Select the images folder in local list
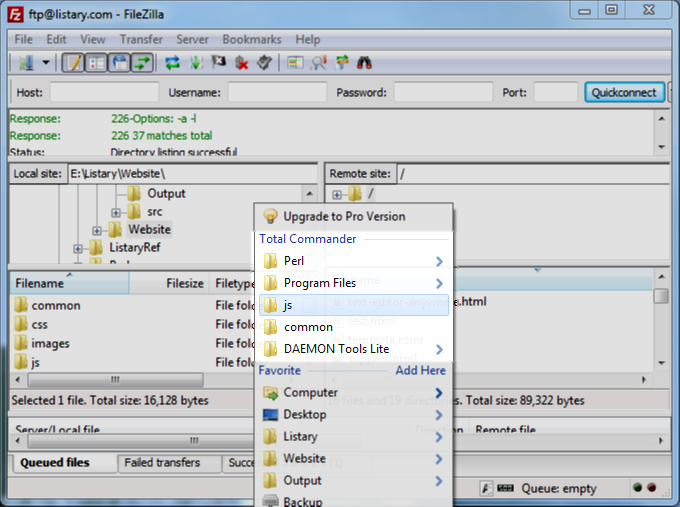The image size is (680, 507). coord(50,344)
